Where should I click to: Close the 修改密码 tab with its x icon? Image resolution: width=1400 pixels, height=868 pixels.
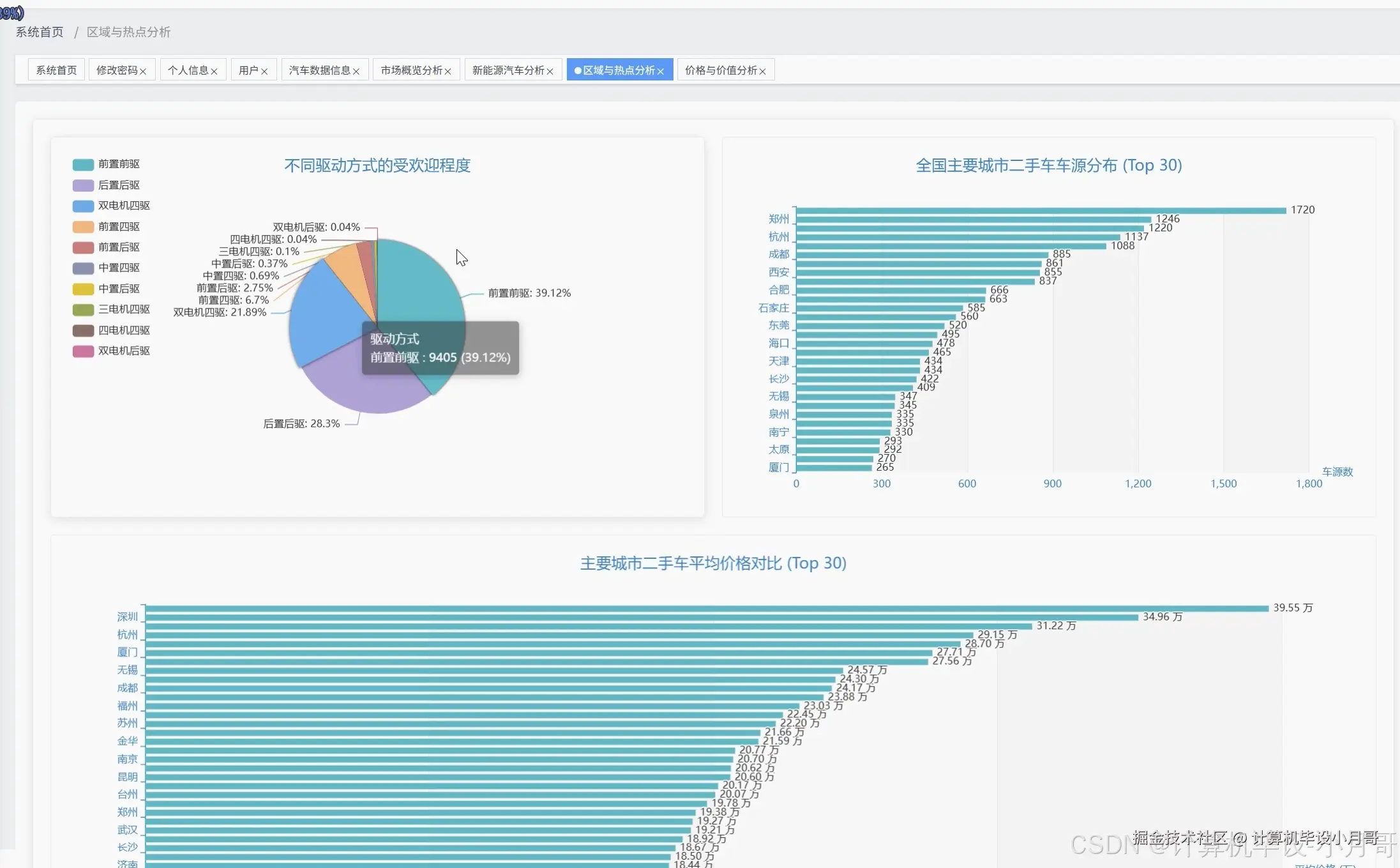pos(143,72)
